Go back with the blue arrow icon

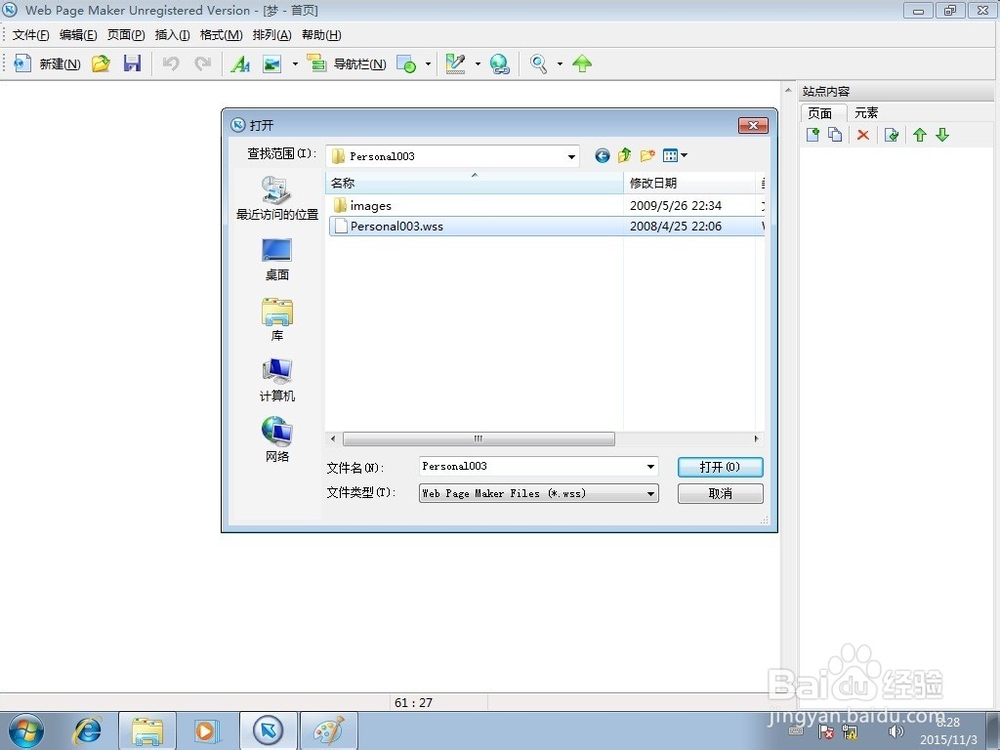[602, 156]
